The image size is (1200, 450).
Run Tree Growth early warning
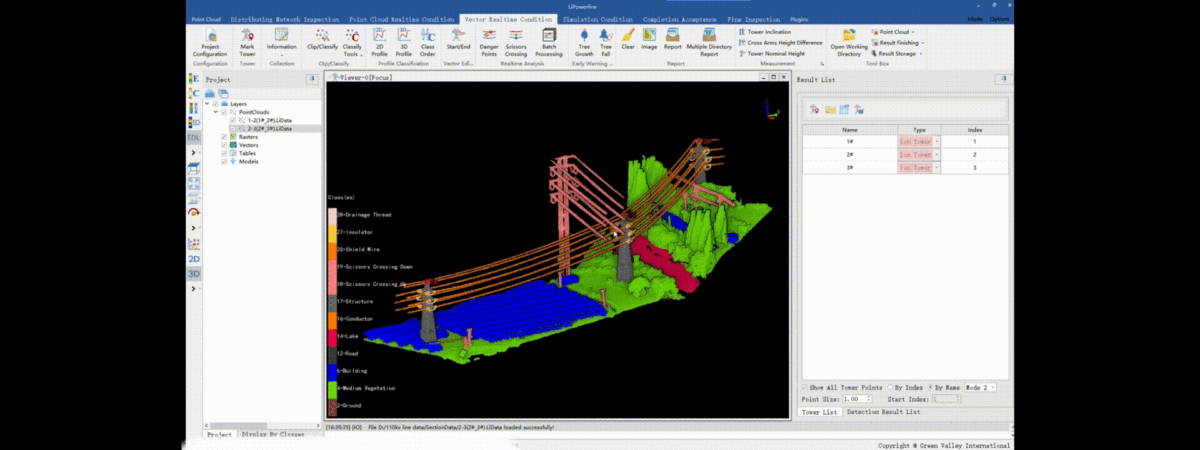[584, 43]
